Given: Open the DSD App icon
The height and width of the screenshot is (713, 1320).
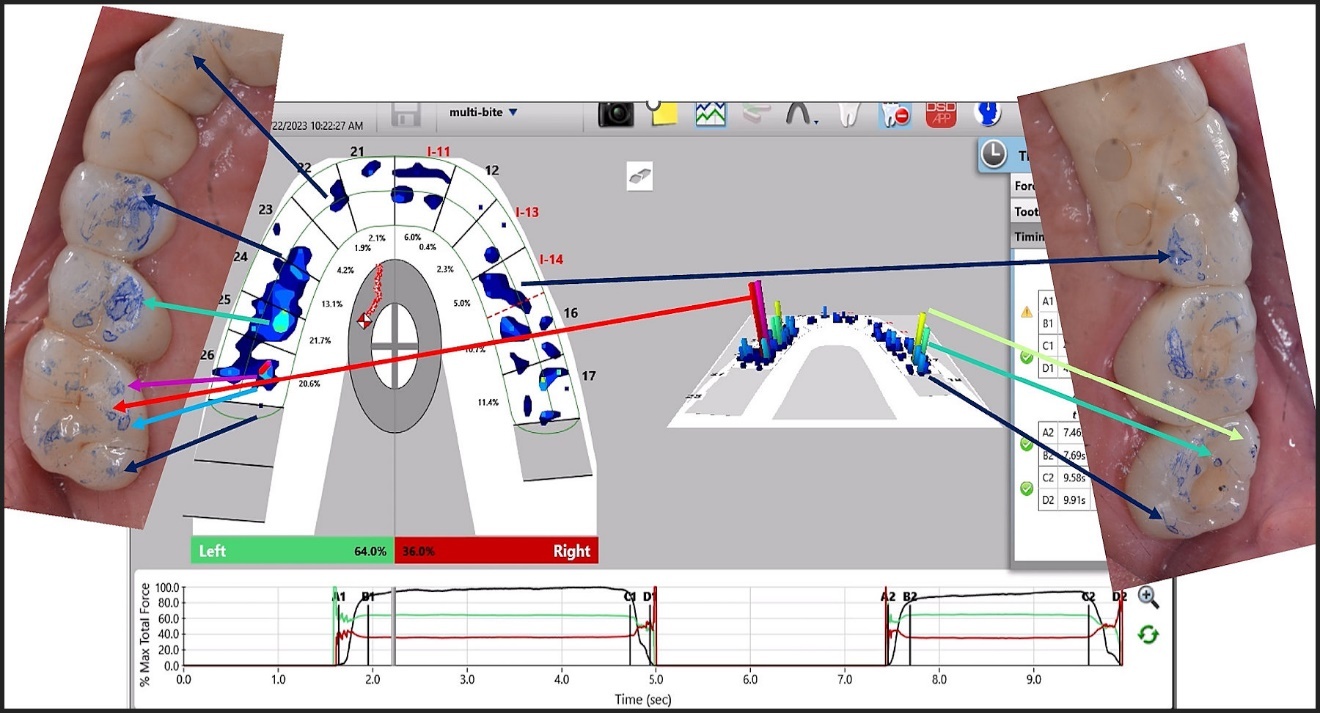Looking at the screenshot, I should pos(941,113).
